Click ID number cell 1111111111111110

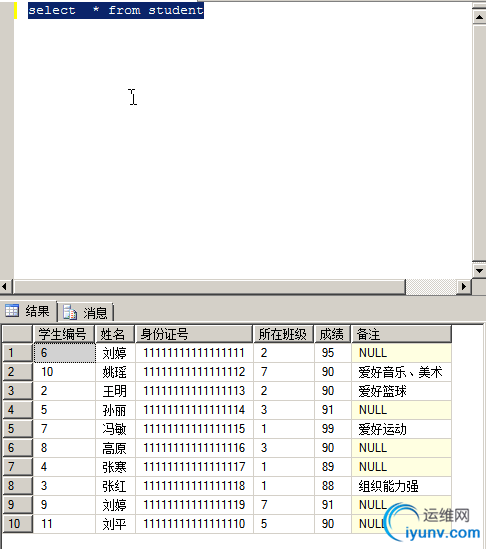[x=194, y=523]
